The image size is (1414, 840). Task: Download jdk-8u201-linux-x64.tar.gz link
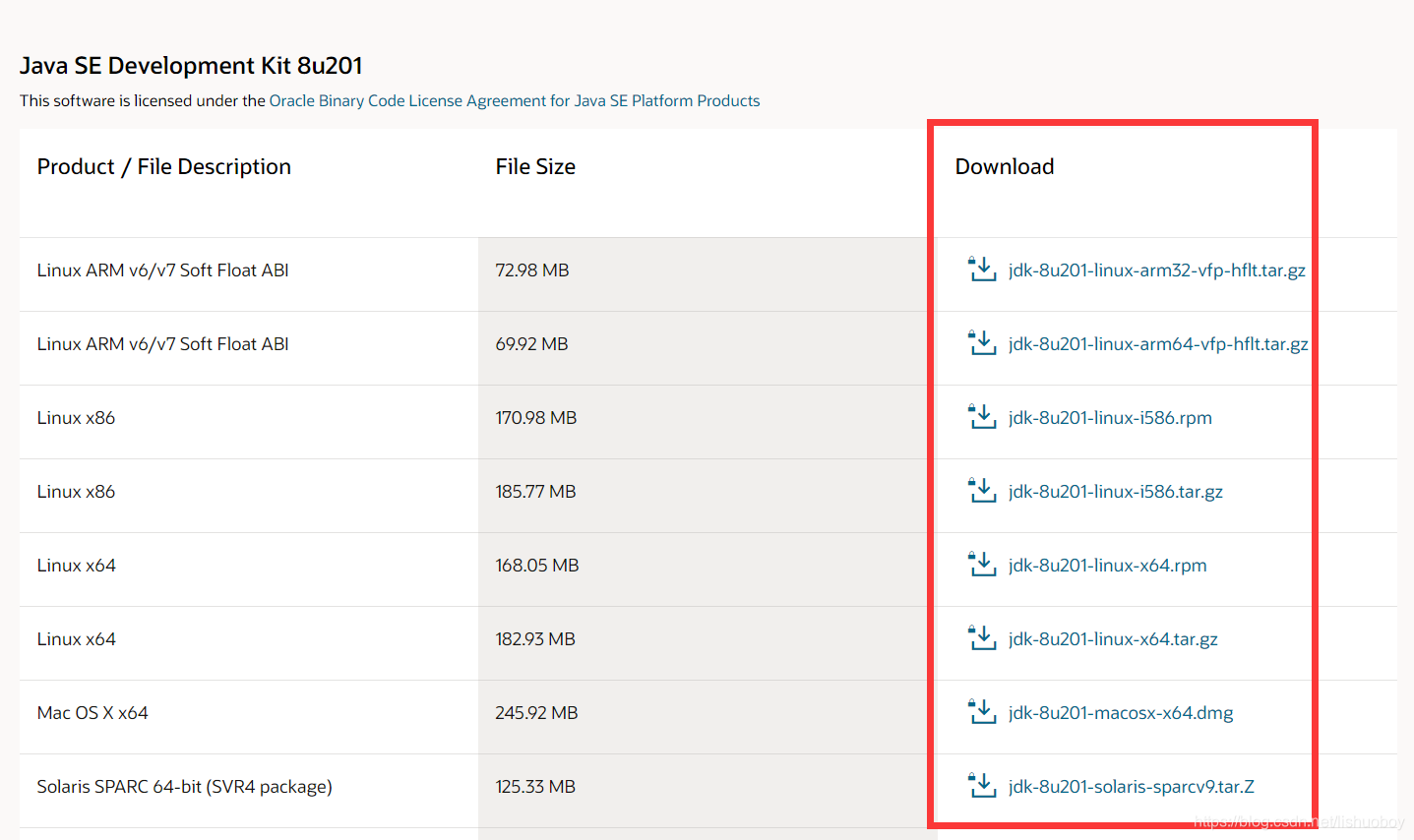[1113, 639]
